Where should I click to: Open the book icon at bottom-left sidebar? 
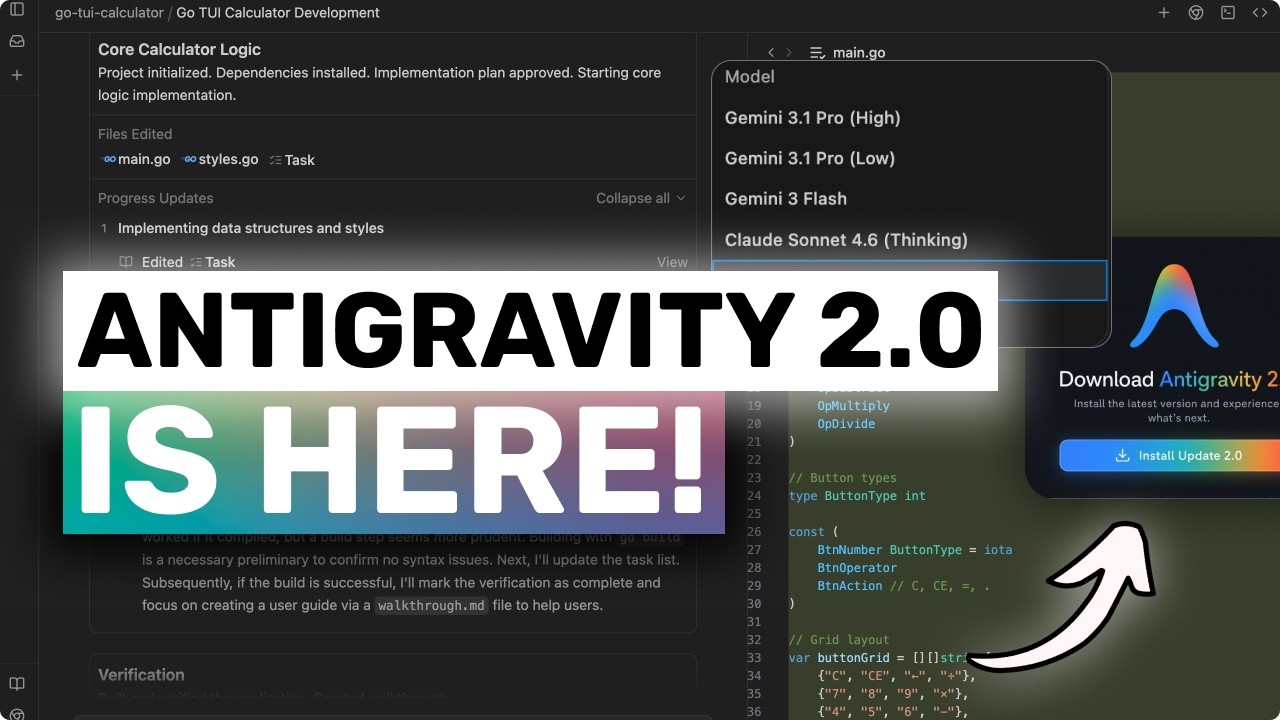click(x=17, y=684)
